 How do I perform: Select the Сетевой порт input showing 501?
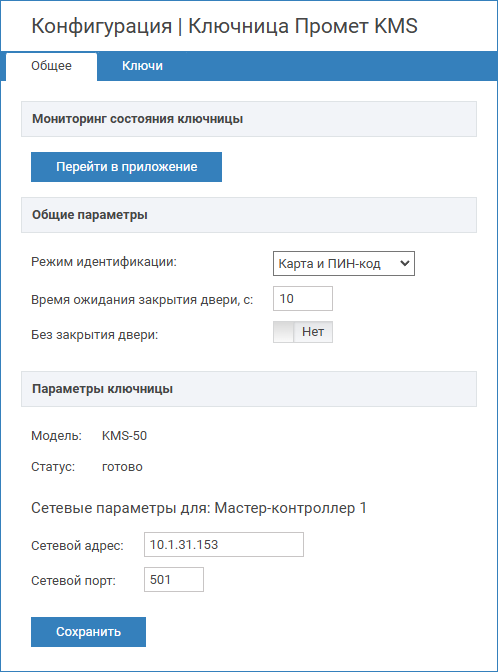[174, 579]
